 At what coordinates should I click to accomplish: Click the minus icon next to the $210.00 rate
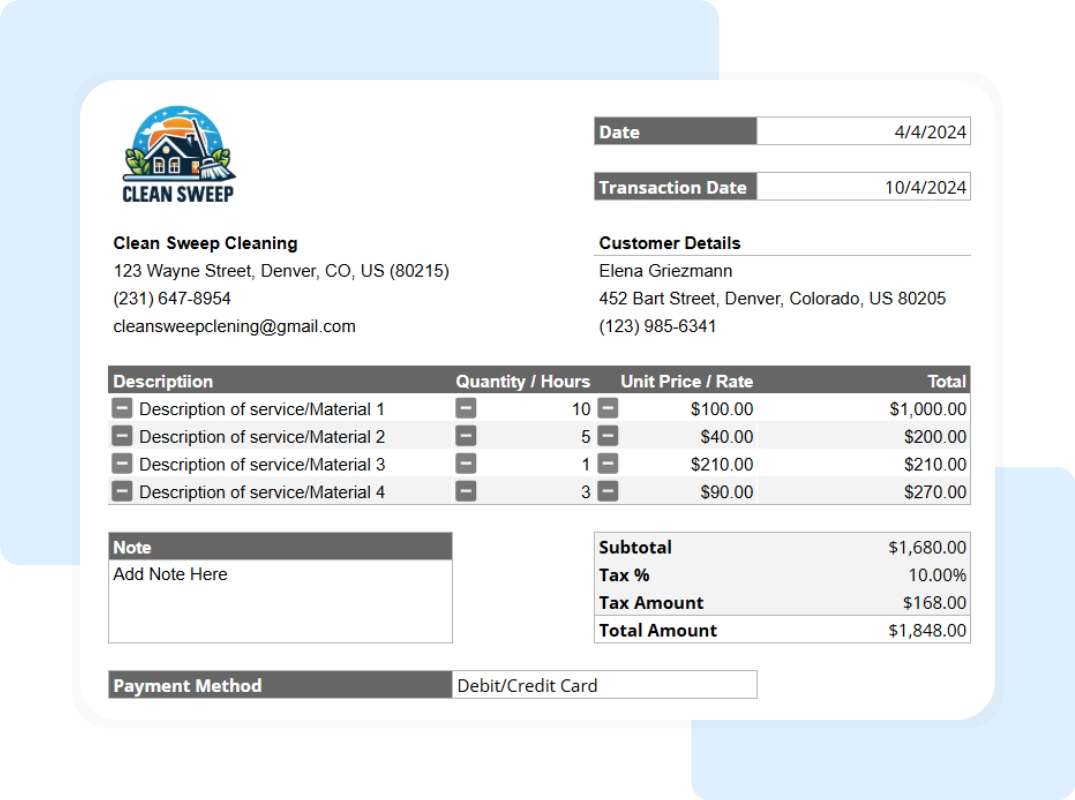pos(606,463)
